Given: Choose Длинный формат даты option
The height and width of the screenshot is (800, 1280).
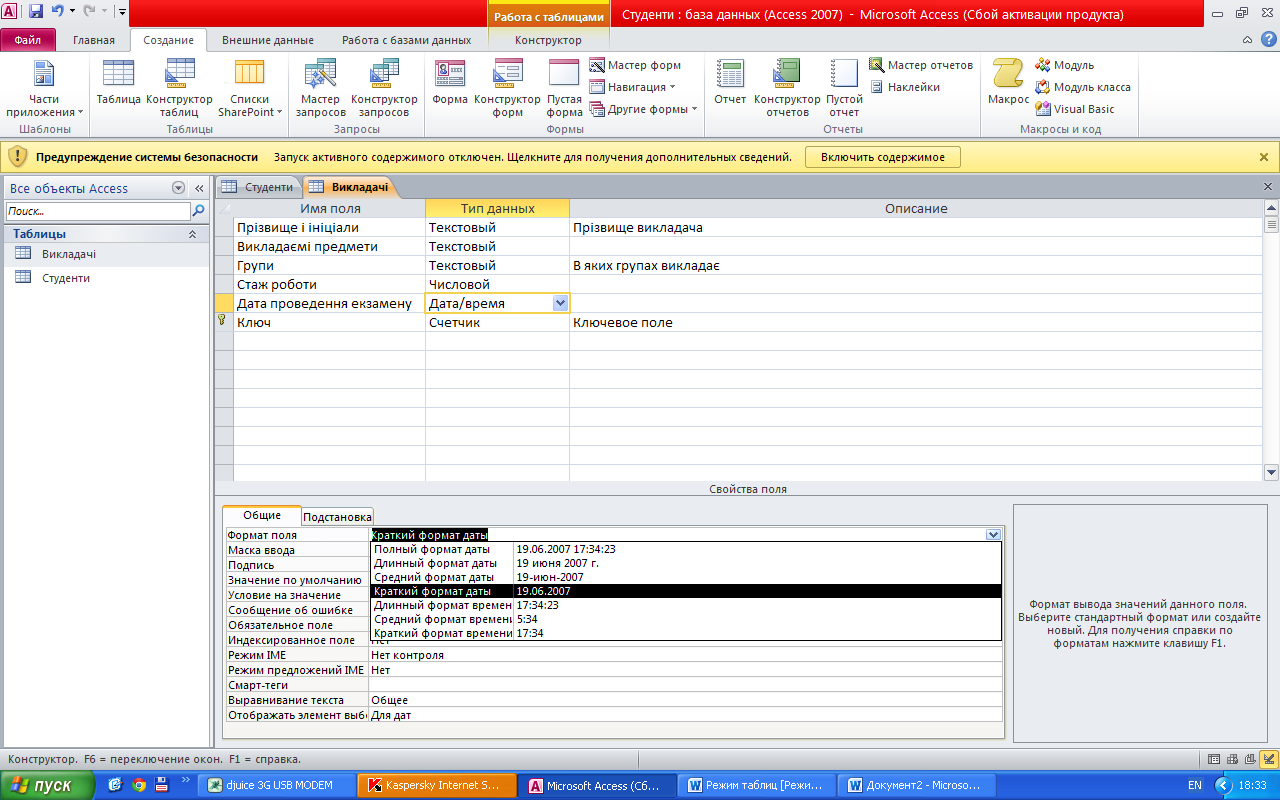Looking at the screenshot, I should click(x=686, y=563).
